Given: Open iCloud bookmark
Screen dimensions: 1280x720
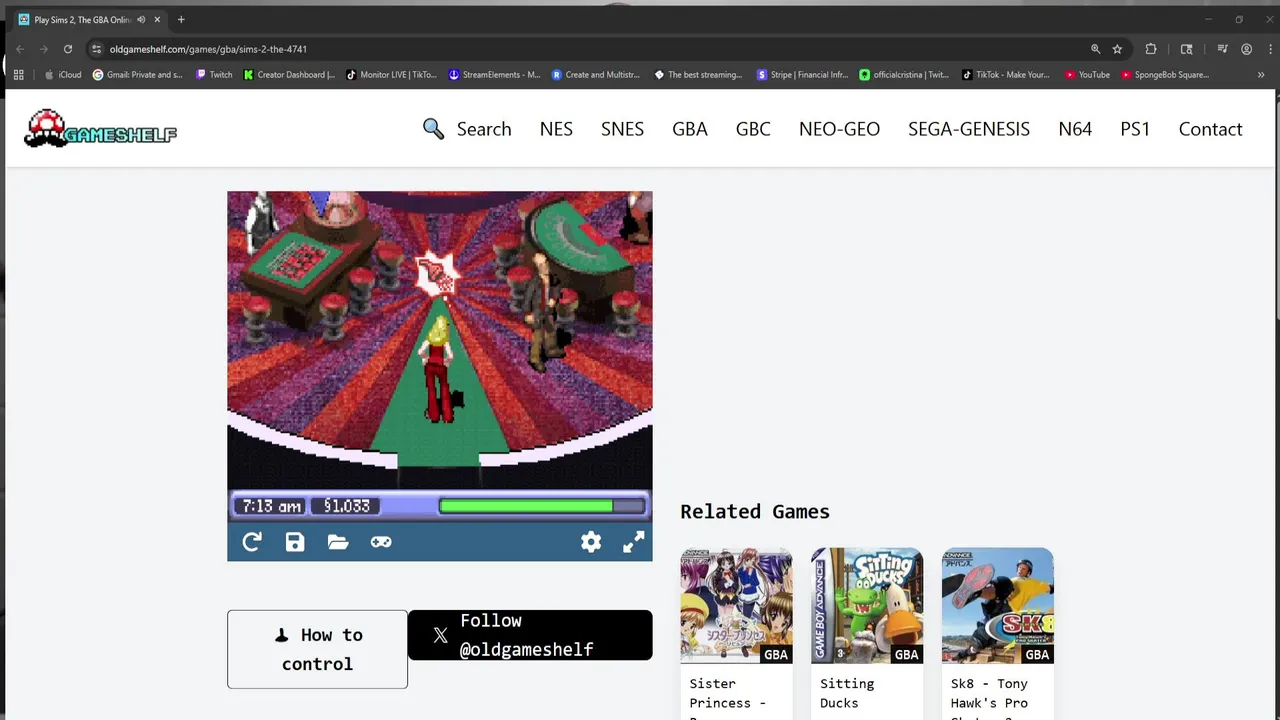Looking at the screenshot, I should [x=63, y=75].
